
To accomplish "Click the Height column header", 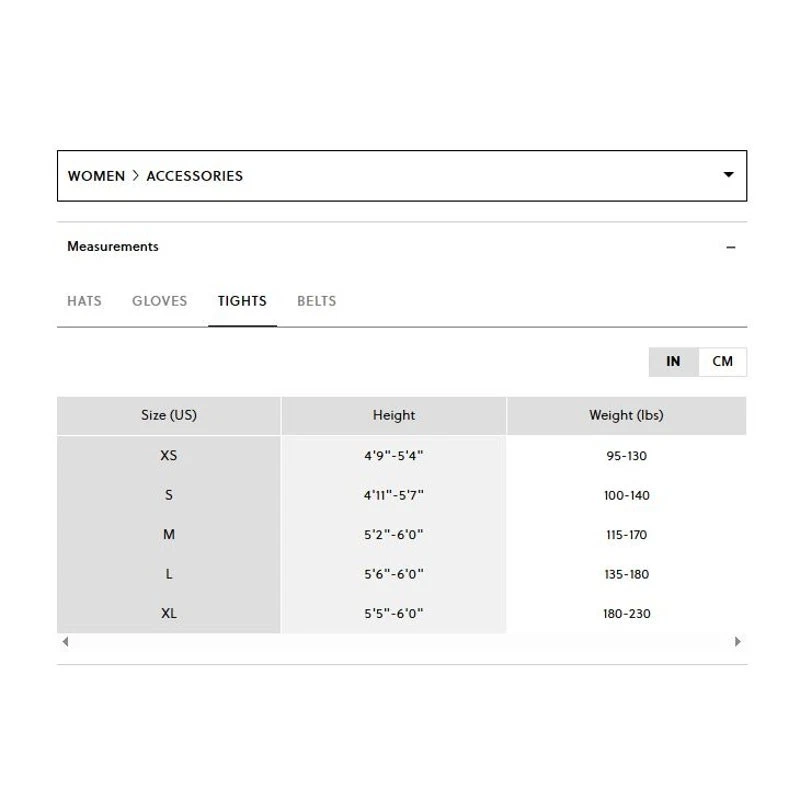I will click(x=393, y=415).
